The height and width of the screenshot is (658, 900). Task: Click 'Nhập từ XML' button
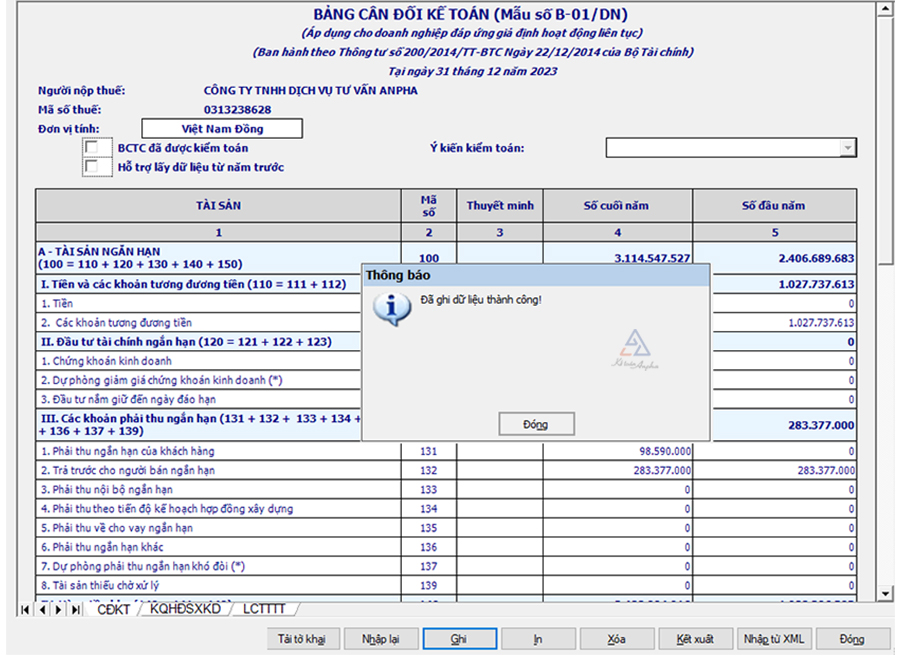click(773, 639)
